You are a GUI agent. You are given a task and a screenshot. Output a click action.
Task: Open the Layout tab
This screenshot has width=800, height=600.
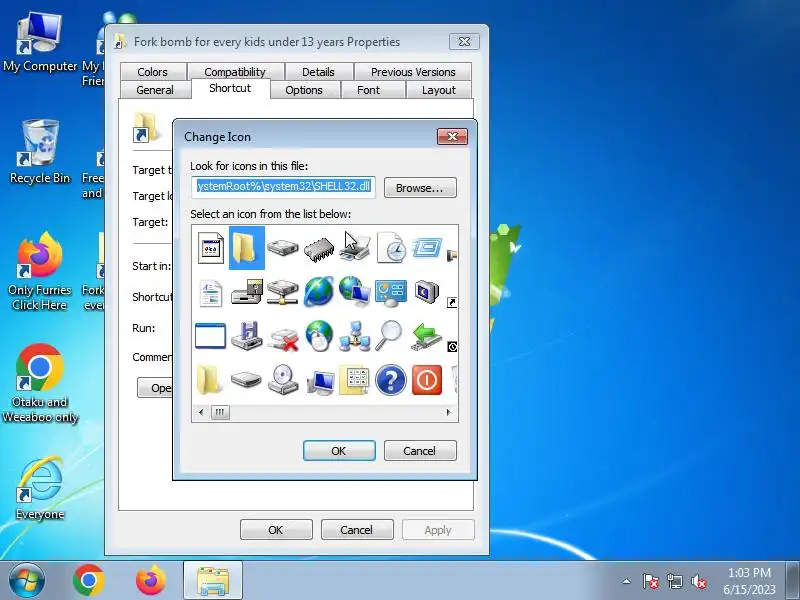pos(439,90)
